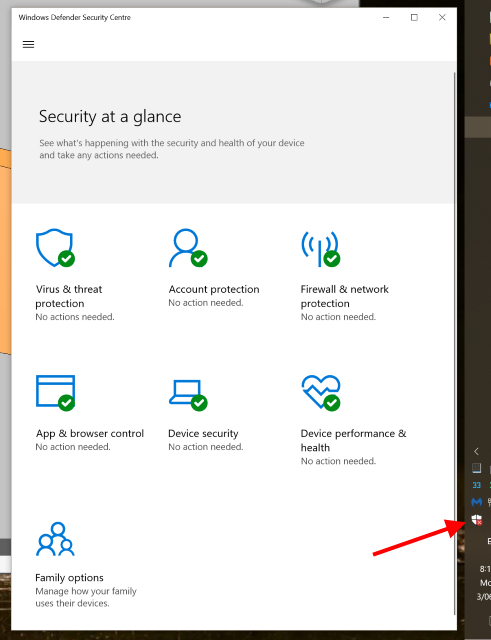Open Firewall & network protection title link

tap(344, 296)
